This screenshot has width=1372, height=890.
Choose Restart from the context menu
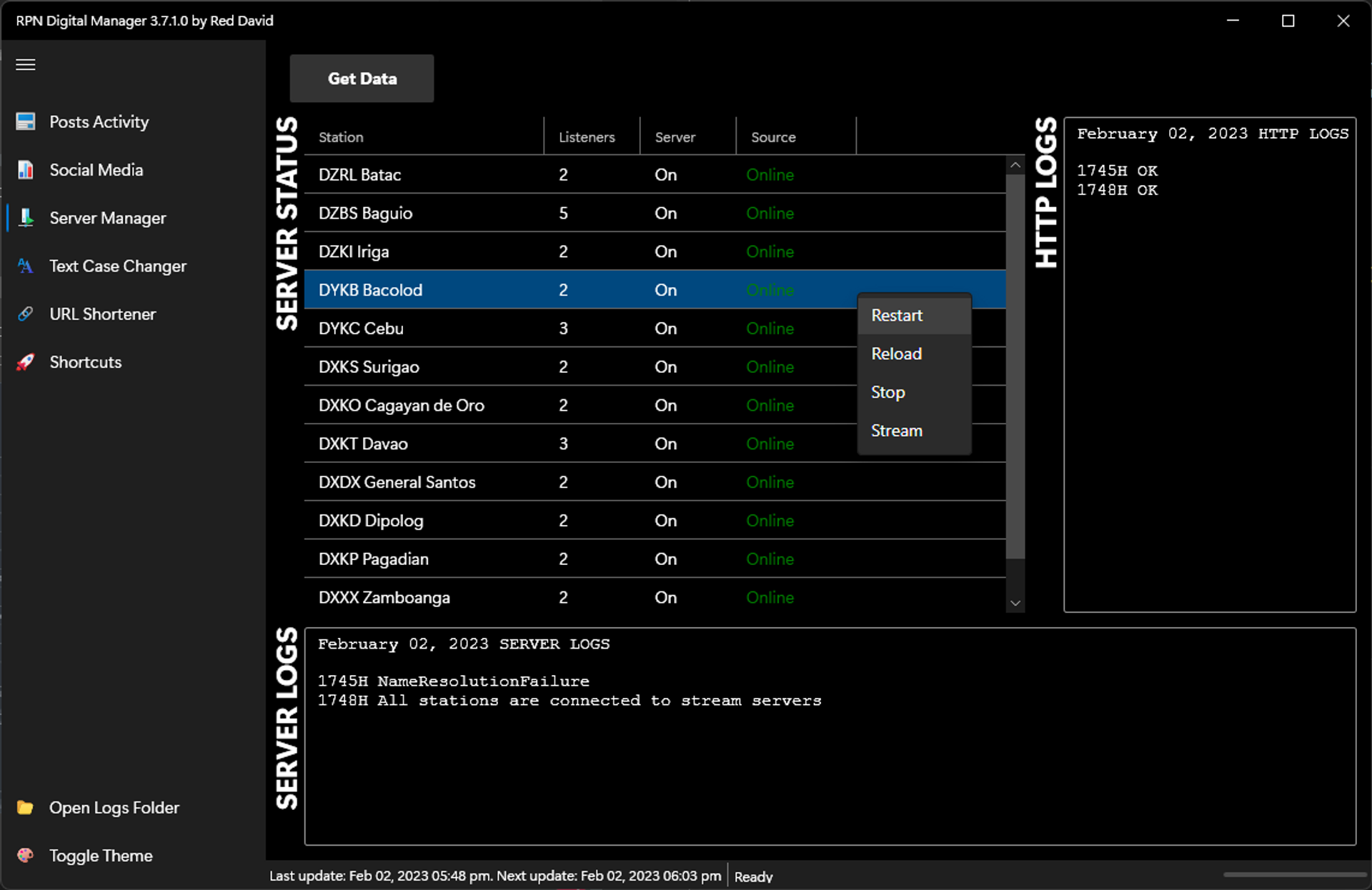click(914, 315)
